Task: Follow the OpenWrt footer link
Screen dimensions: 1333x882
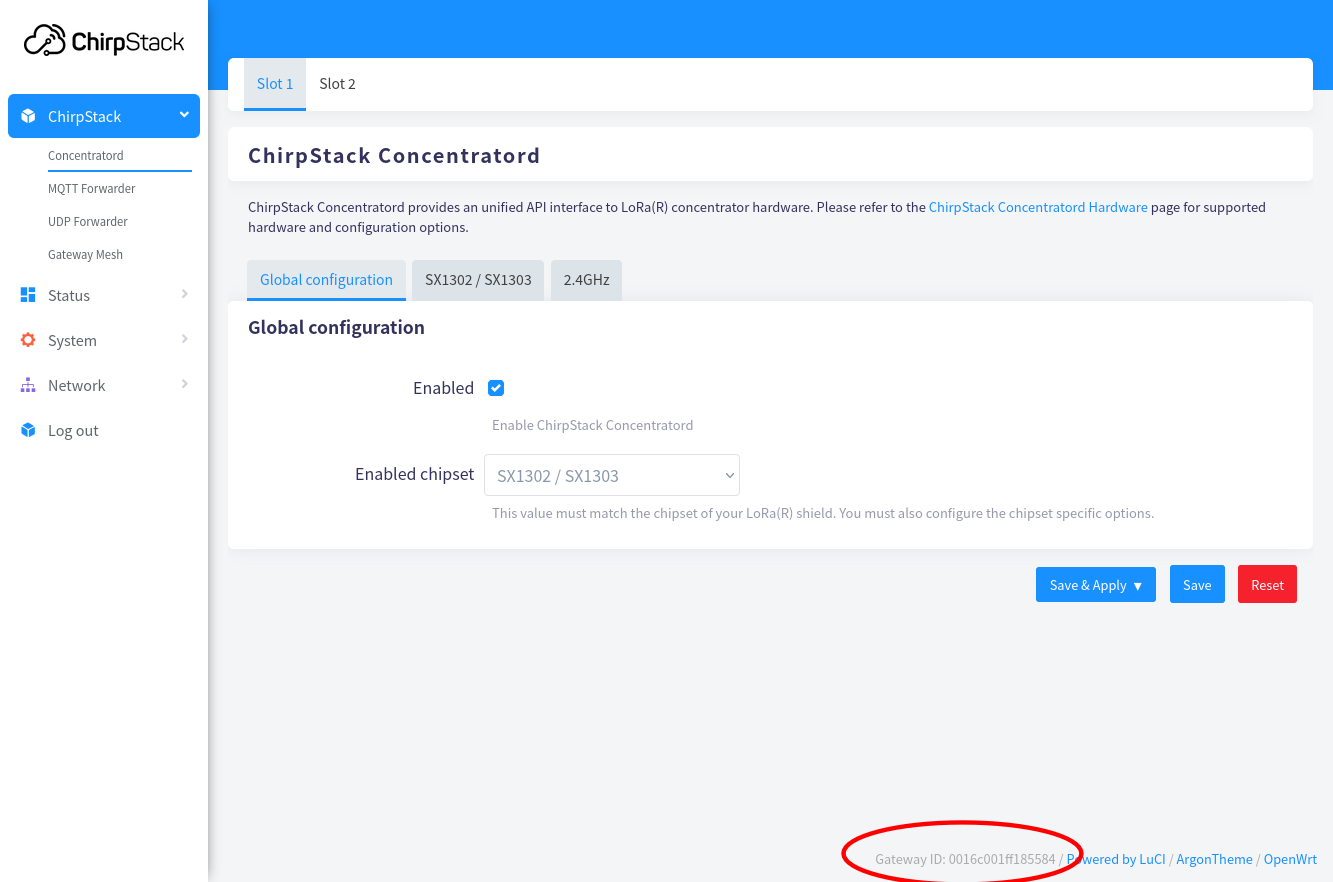Action: (x=1290, y=859)
